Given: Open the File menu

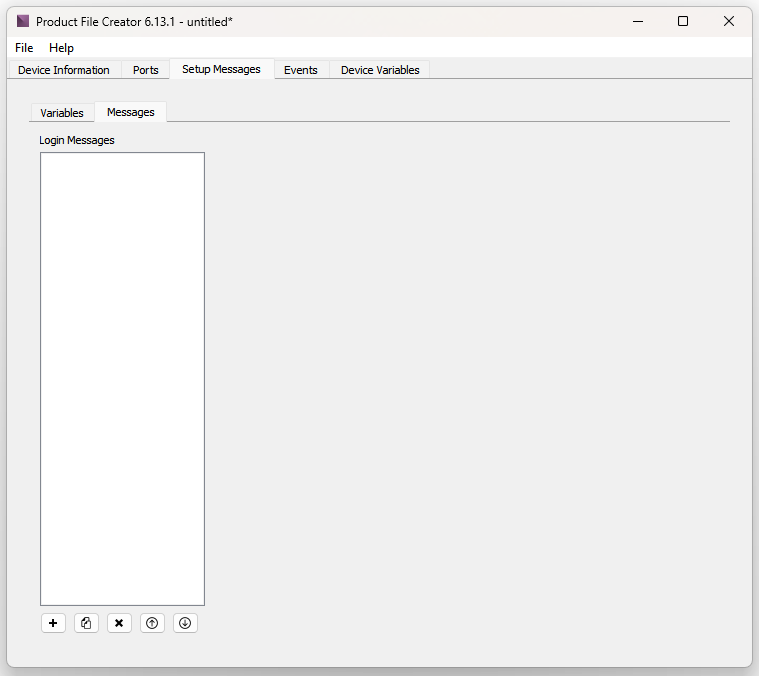Looking at the screenshot, I should pos(24,48).
